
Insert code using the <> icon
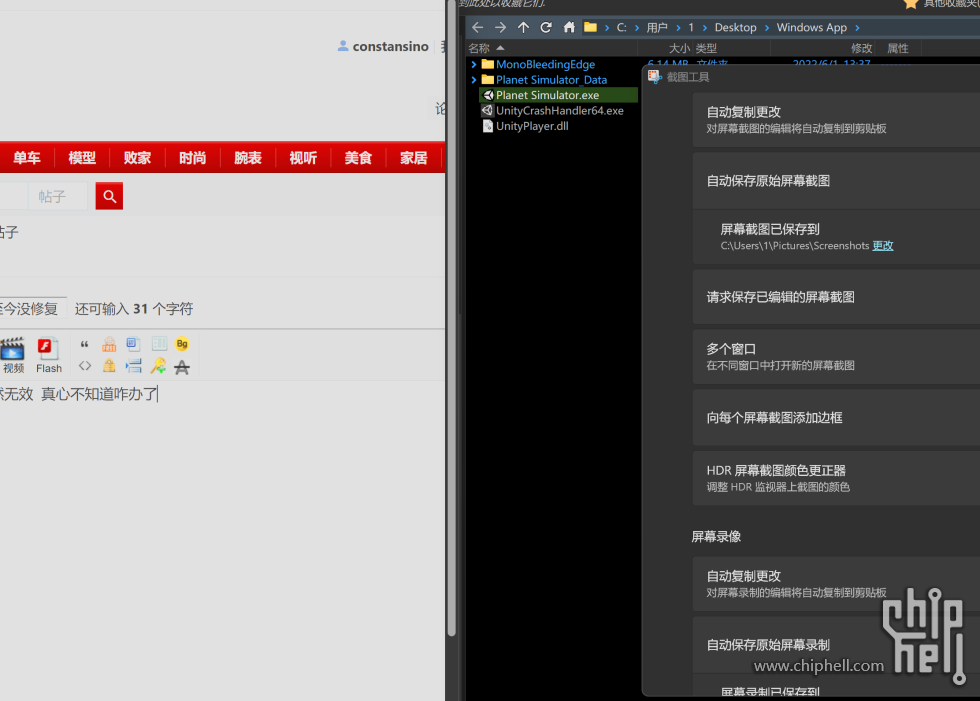coord(85,365)
